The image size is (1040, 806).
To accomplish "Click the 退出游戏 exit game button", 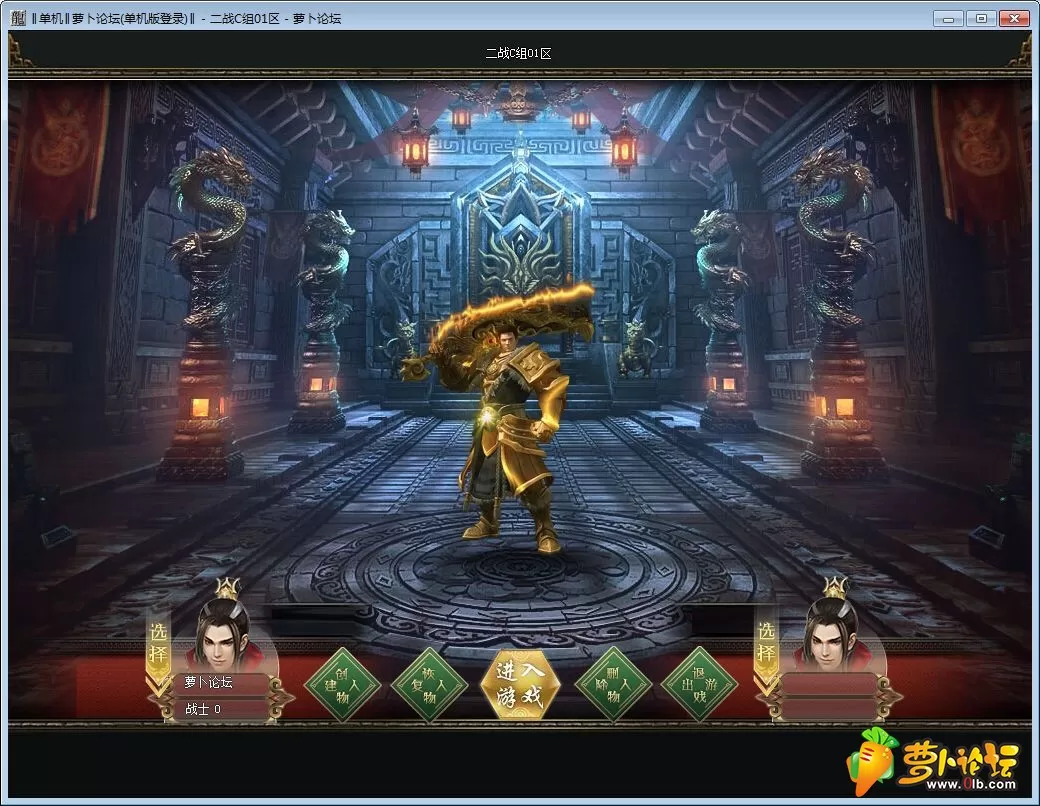I will click(699, 685).
